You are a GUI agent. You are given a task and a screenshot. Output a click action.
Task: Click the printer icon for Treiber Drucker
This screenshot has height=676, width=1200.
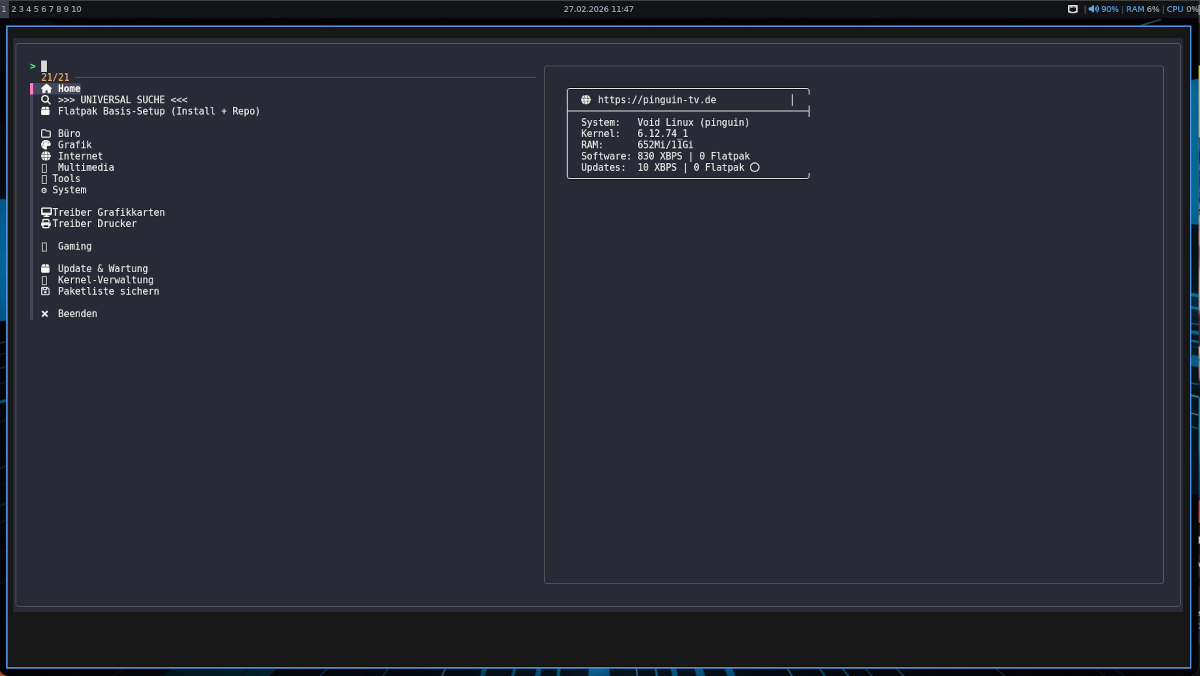[x=45, y=223]
